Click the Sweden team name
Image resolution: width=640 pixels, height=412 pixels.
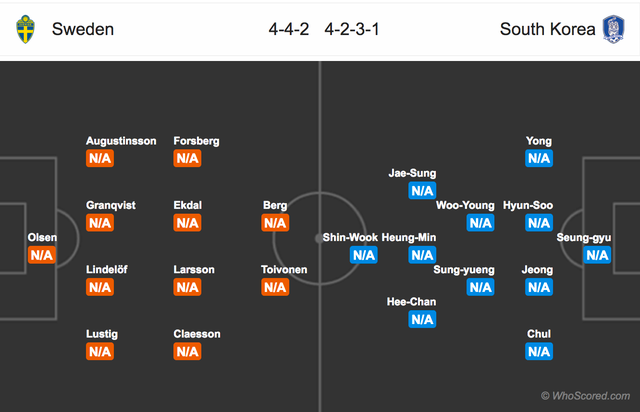(83, 29)
